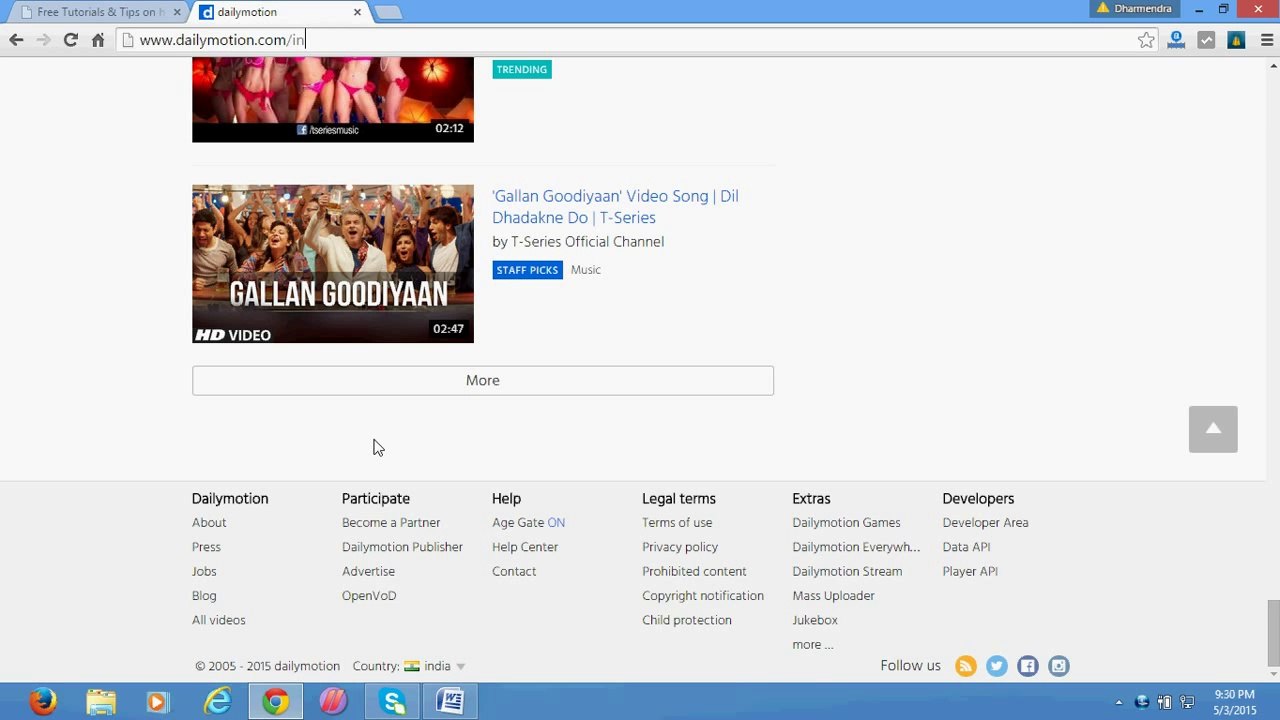Open the Press footer link
Image resolution: width=1280 pixels, height=720 pixels.
coord(206,547)
